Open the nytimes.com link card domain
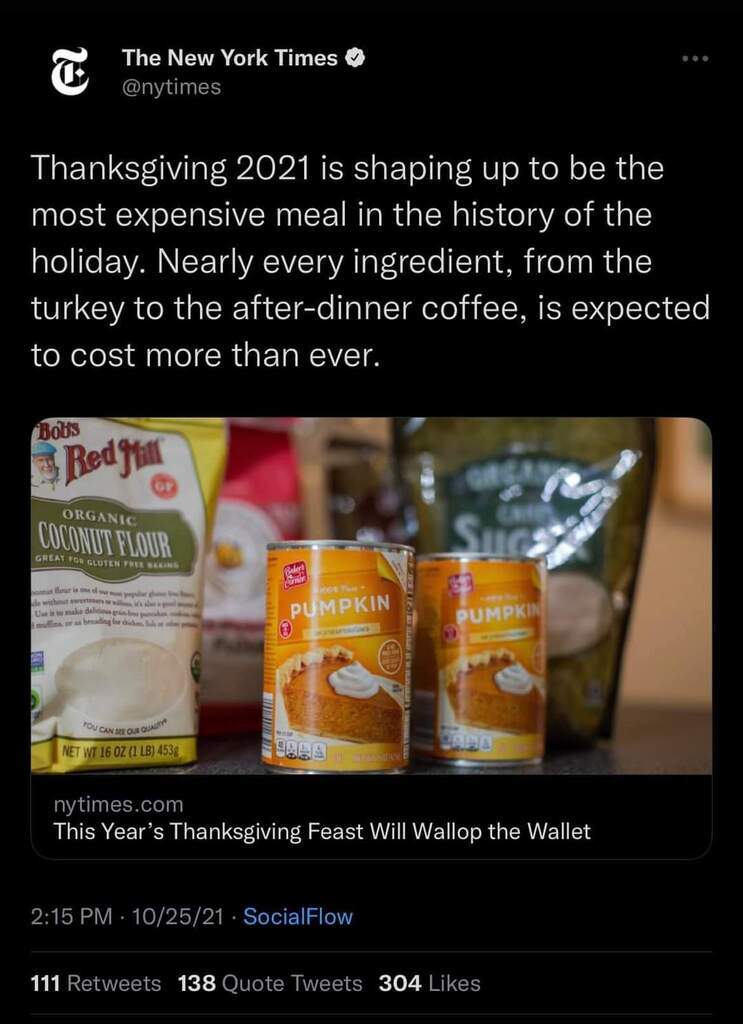This screenshot has height=1024, width=743. [x=118, y=805]
